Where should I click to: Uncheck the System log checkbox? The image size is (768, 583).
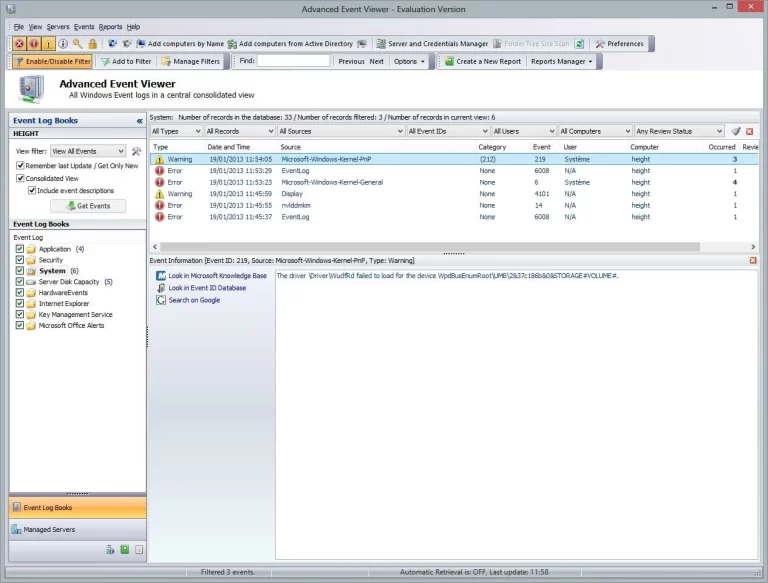click(x=20, y=270)
